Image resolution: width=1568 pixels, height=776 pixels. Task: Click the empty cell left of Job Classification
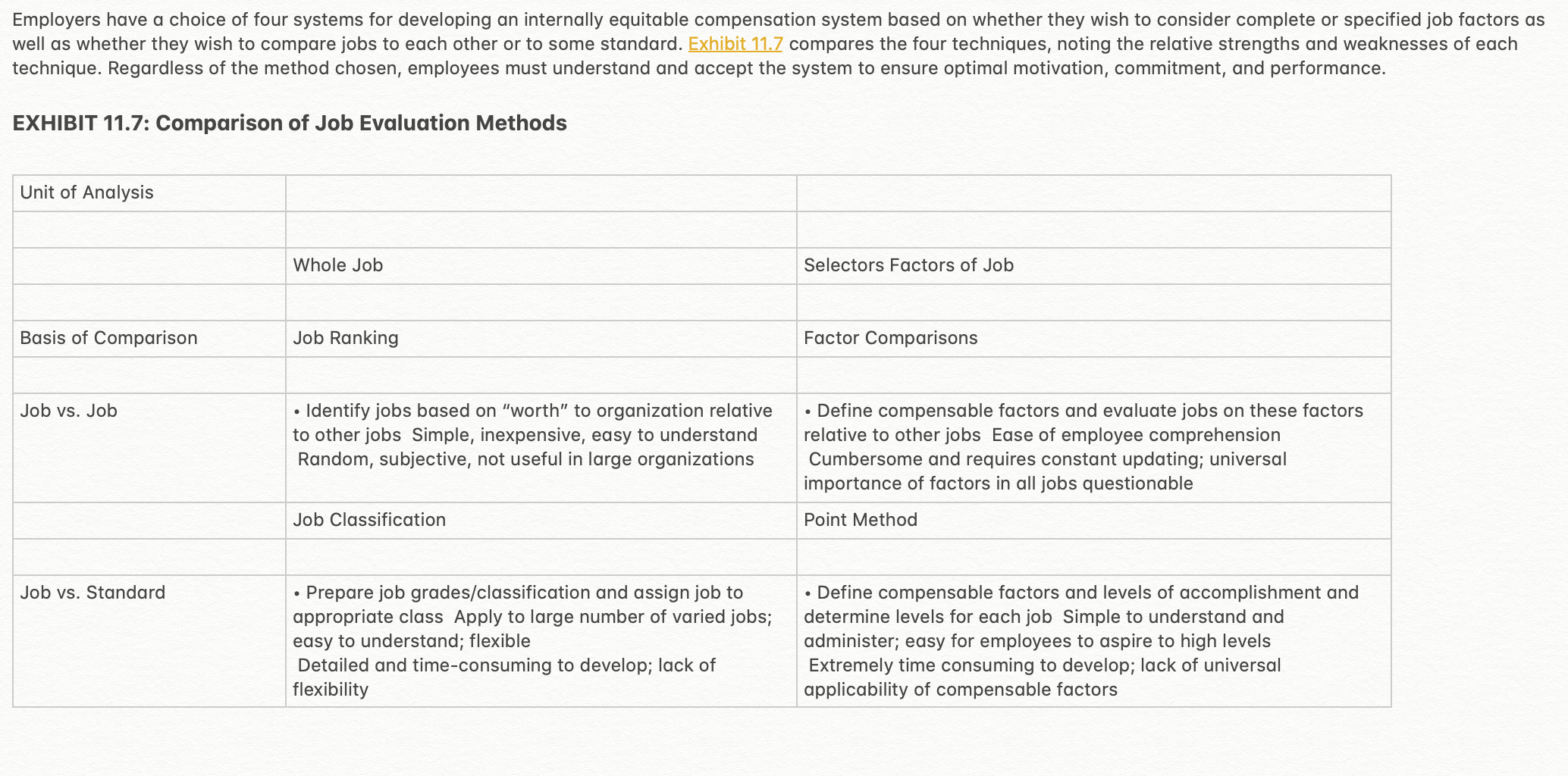click(149, 521)
